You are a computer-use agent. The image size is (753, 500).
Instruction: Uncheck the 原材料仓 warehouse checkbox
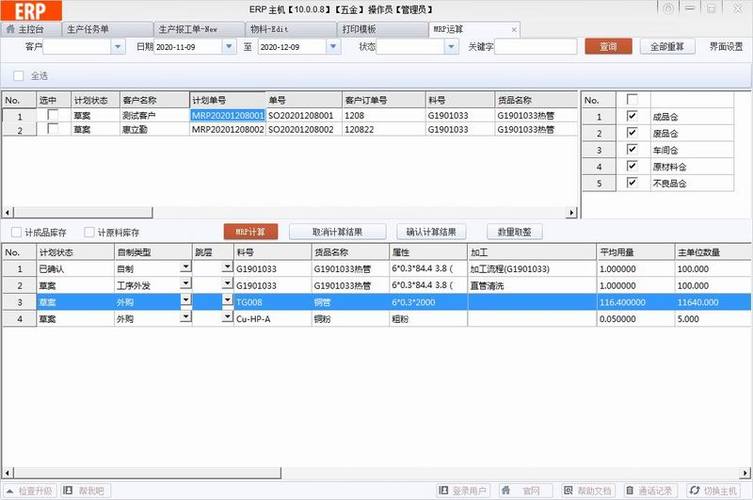631,166
